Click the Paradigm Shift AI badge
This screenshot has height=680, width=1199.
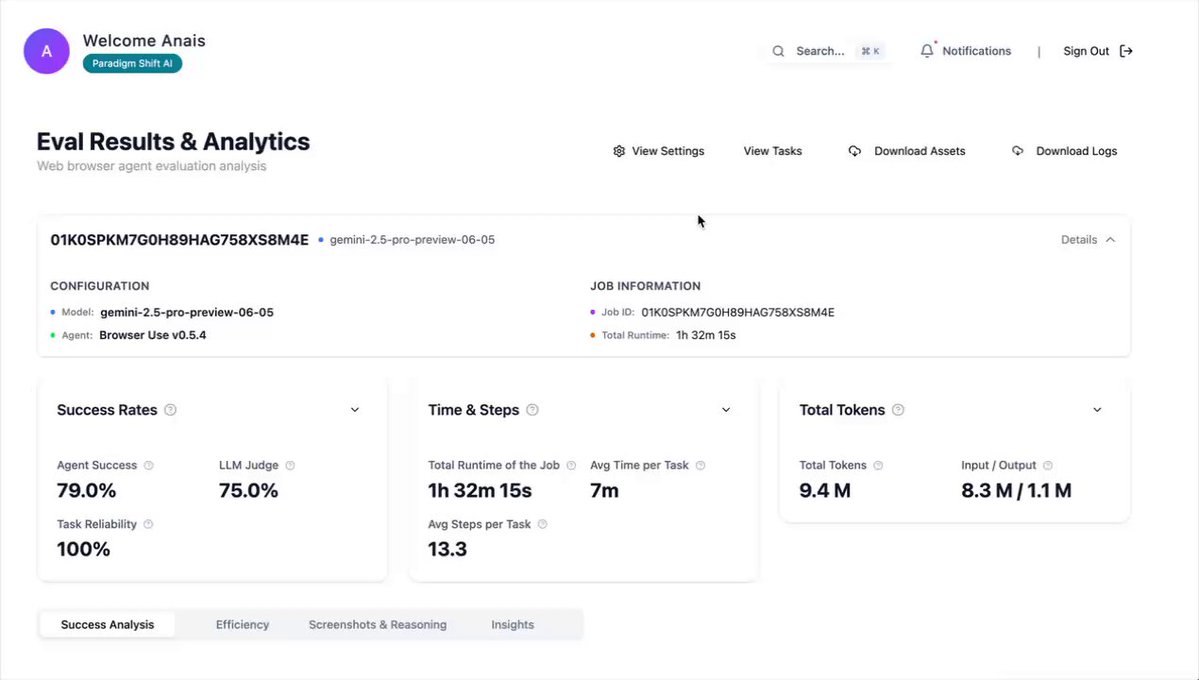(x=132, y=63)
